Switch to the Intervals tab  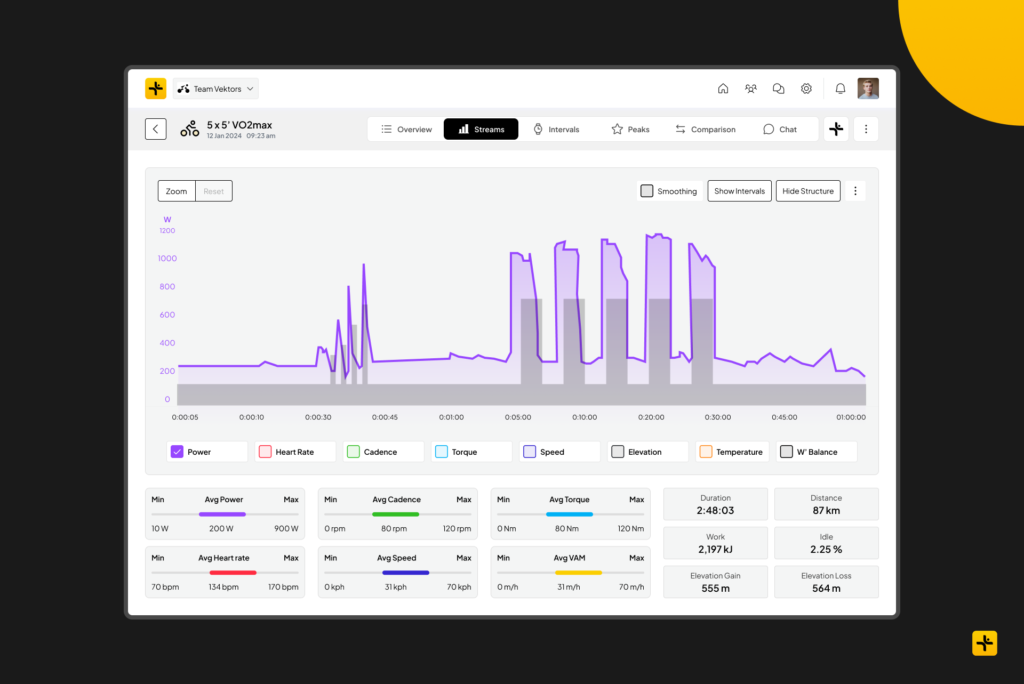[556, 129]
